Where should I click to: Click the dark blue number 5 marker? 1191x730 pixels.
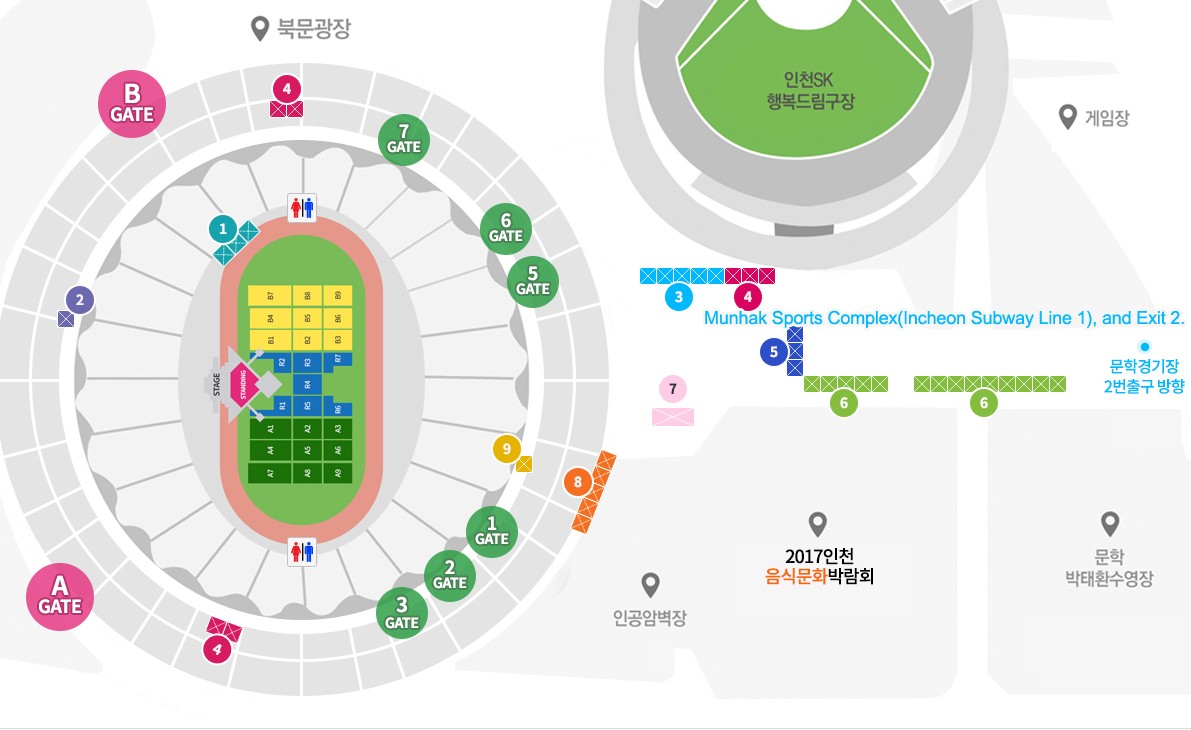(774, 352)
